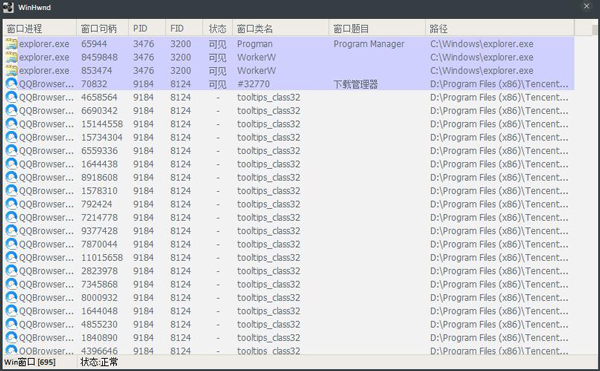Click QQBrowser icon for handle 11015658
The width and height of the screenshot is (600, 371).
click(11, 257)
